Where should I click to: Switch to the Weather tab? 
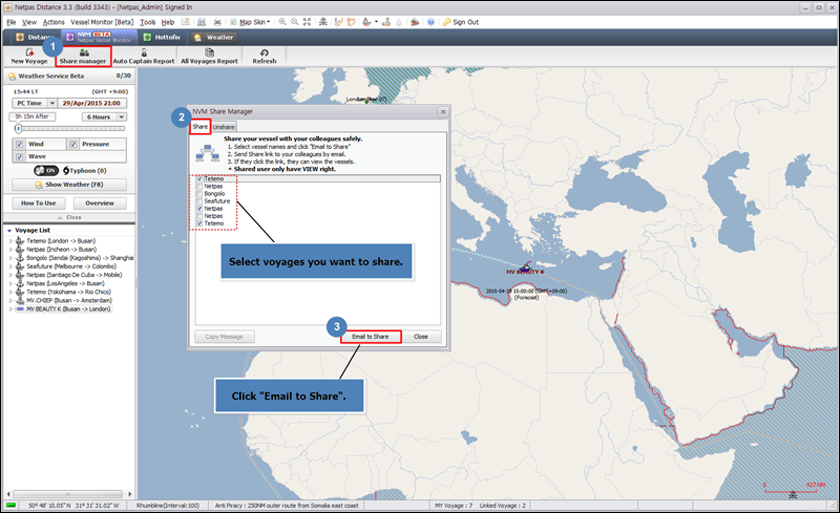coord(214,37)
